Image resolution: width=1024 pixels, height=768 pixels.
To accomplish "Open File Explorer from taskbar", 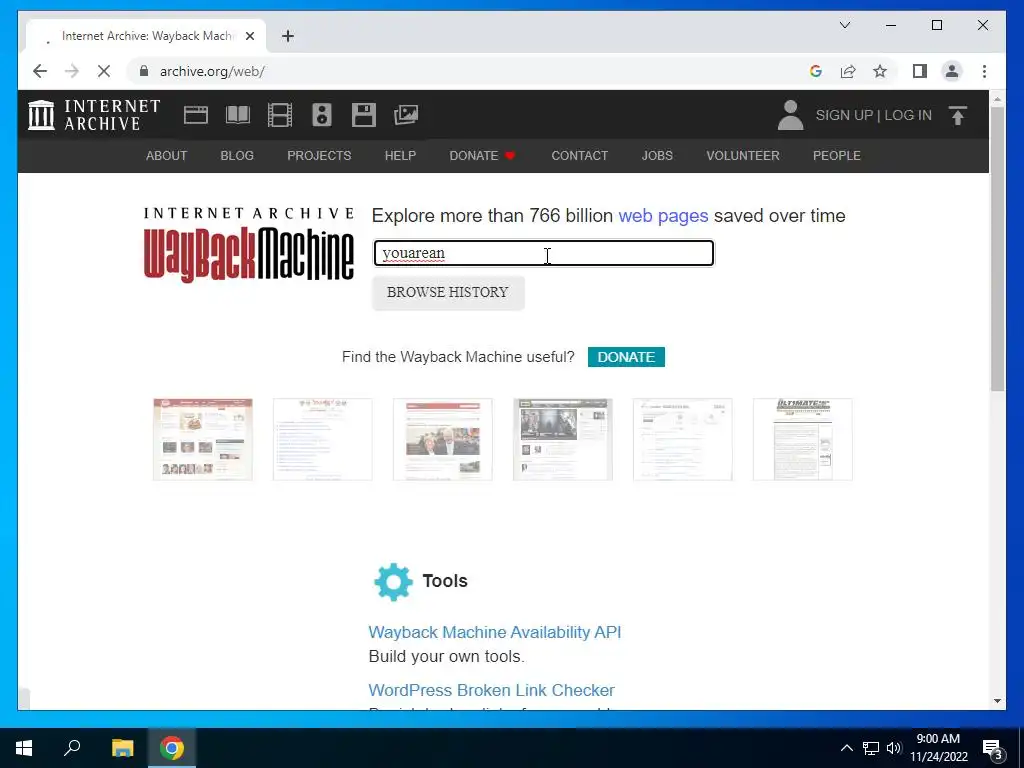I will 122,748.
